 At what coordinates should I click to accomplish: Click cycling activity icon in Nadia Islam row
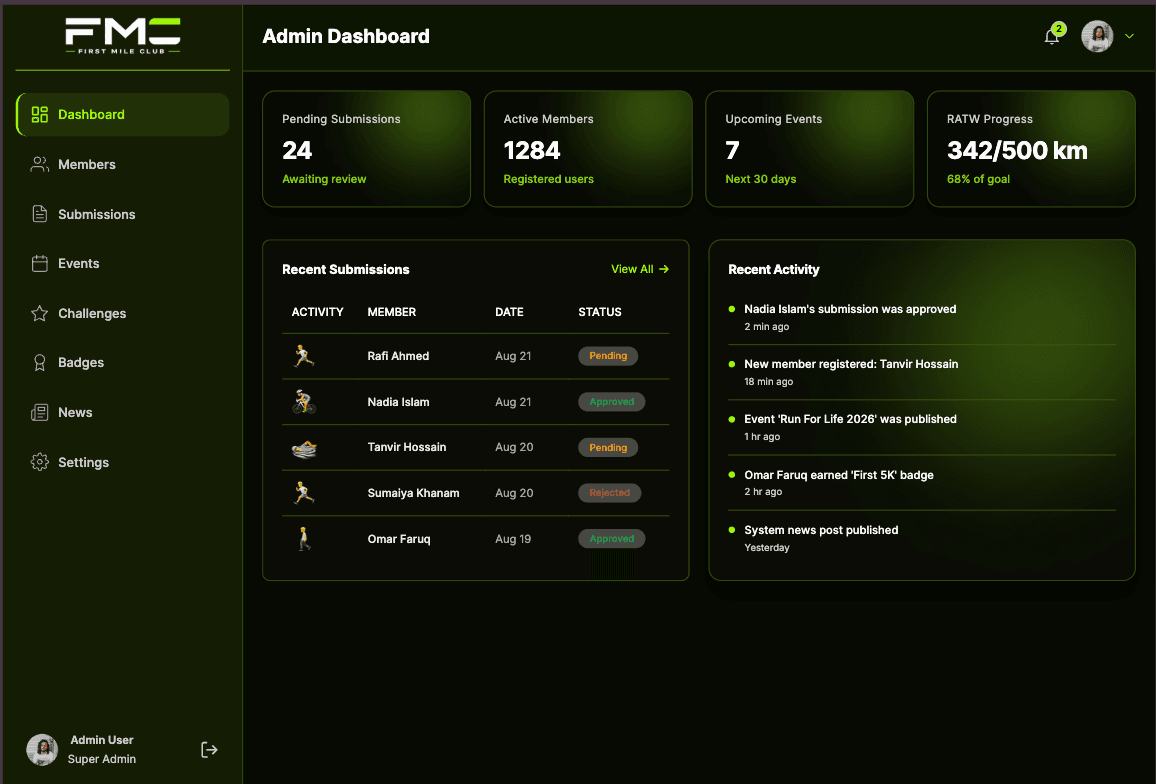(304, 402)
